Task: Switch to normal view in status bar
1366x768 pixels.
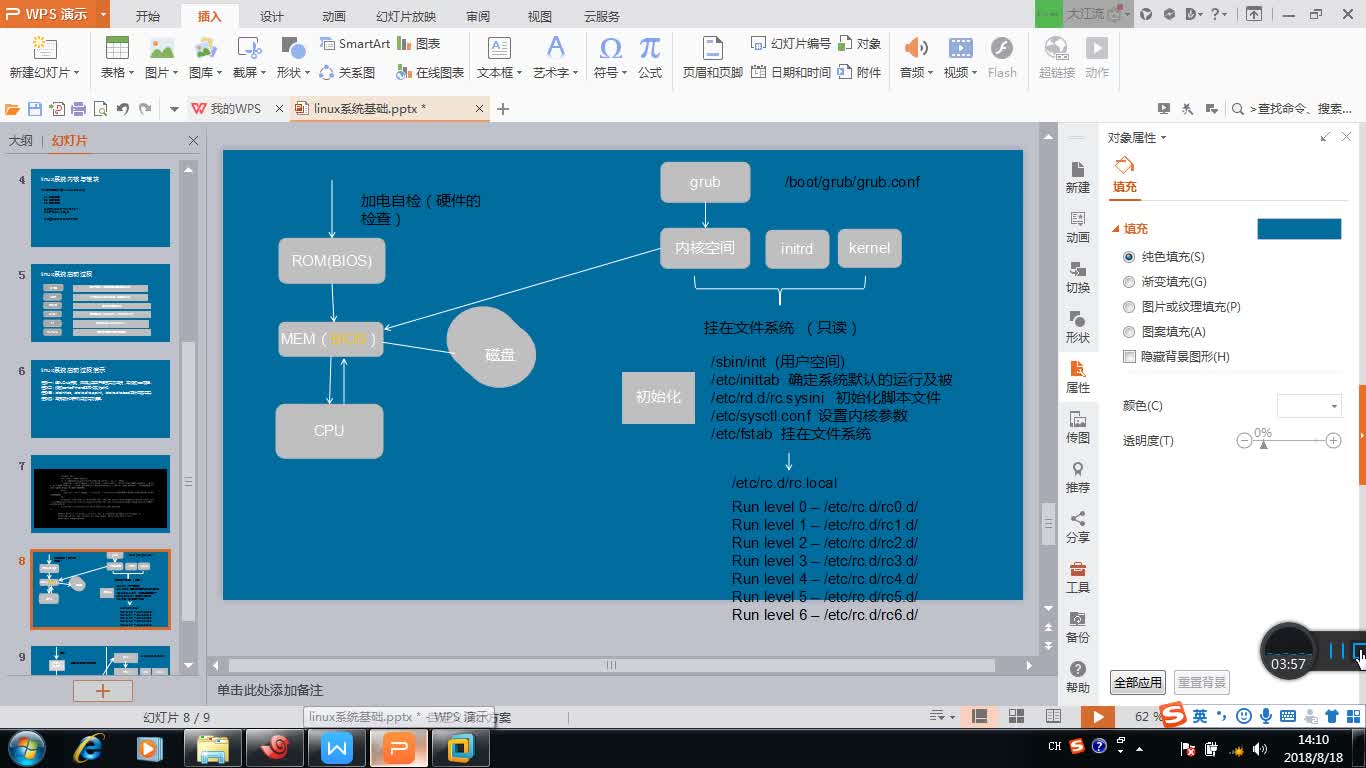Action: (980, 716)
